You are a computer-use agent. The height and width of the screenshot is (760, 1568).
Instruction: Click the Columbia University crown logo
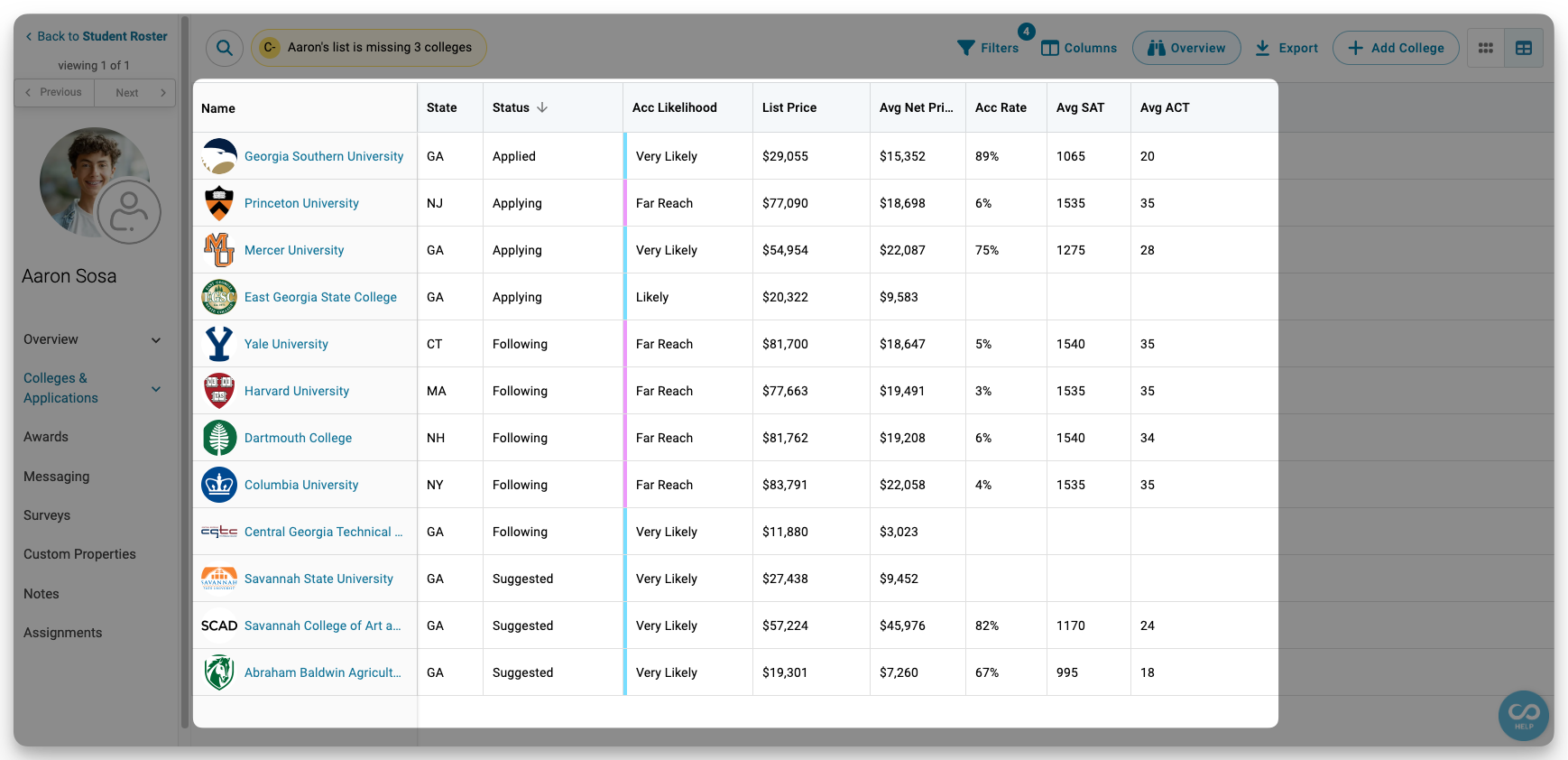219,485
